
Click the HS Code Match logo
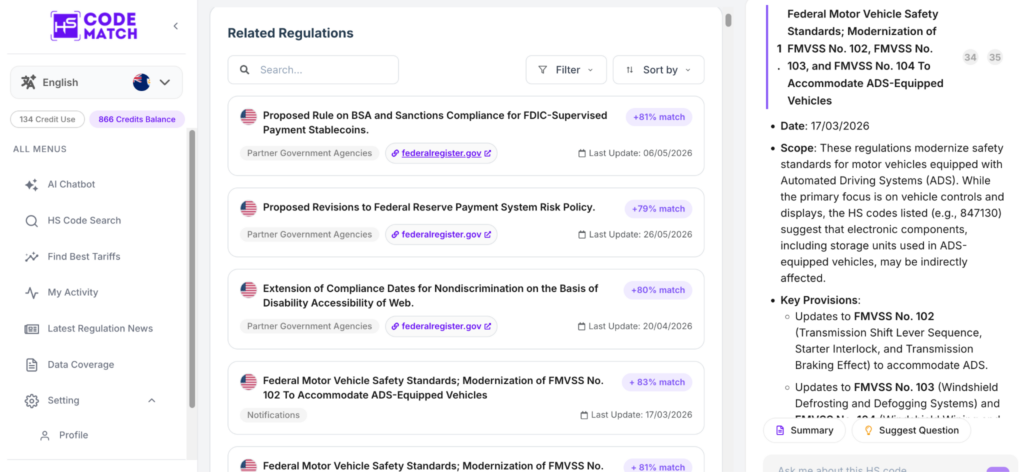point(93,26)
